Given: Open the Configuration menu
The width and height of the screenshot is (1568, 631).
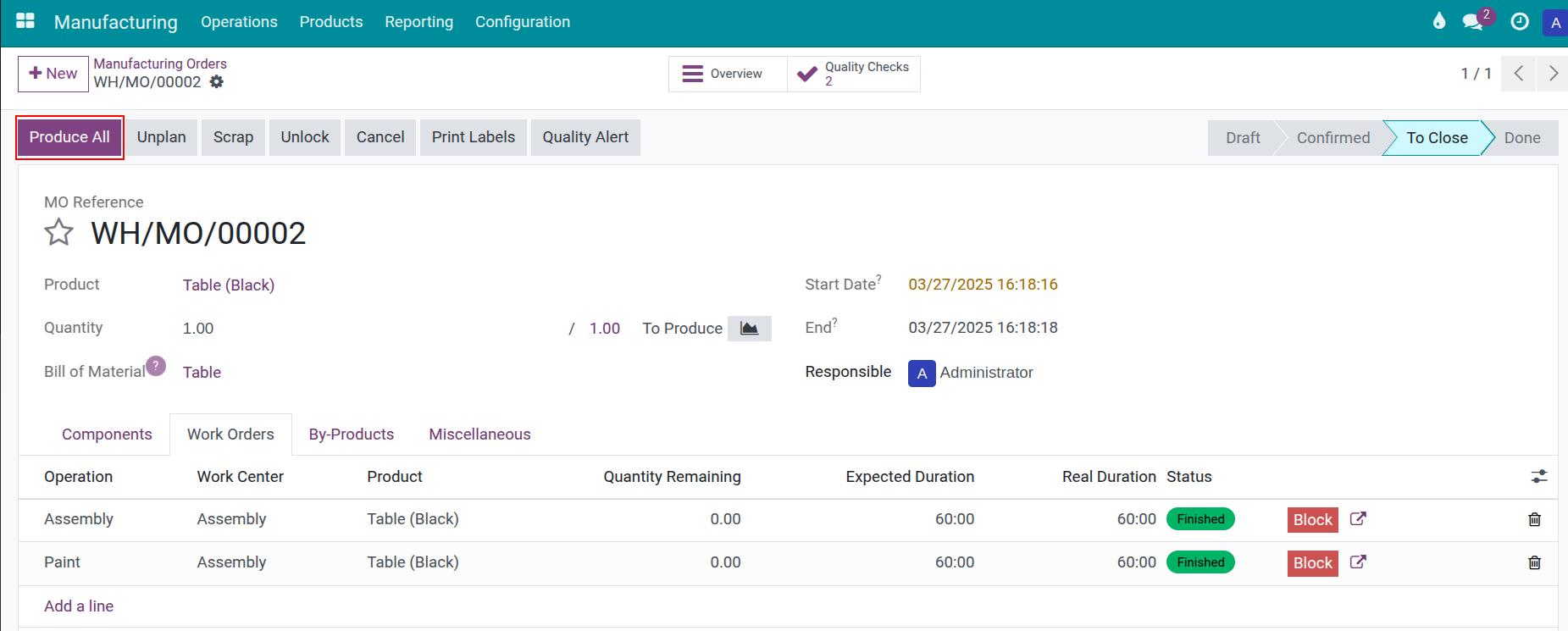Looking at the screenshot, I should point(523,22).
